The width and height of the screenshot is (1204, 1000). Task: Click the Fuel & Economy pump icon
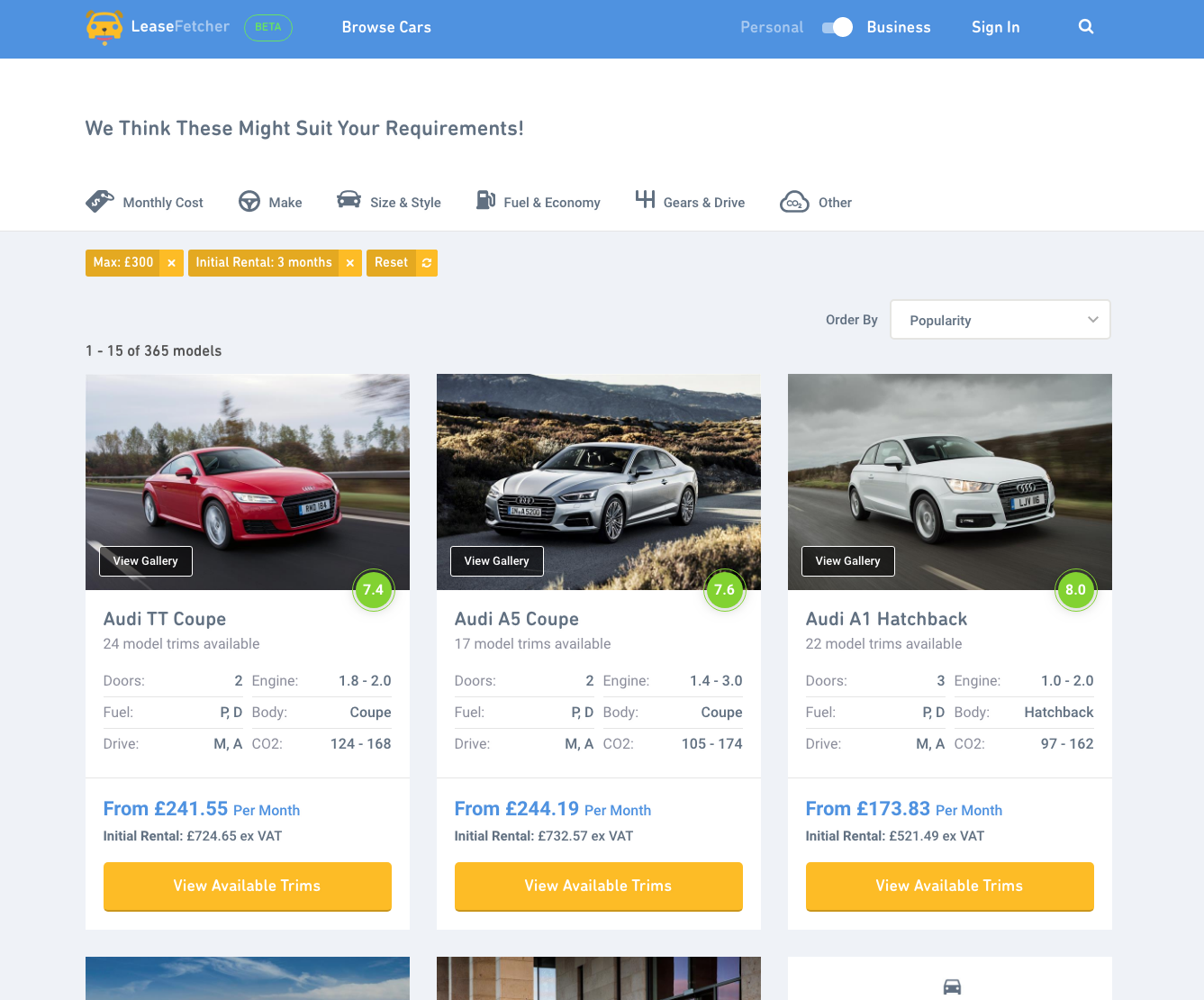(485, 200)
